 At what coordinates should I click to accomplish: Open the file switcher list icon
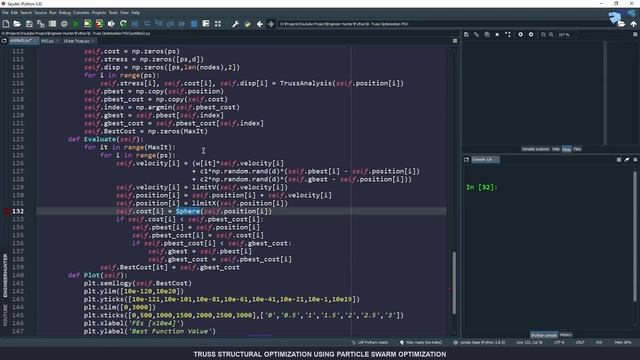coord(52,24)
